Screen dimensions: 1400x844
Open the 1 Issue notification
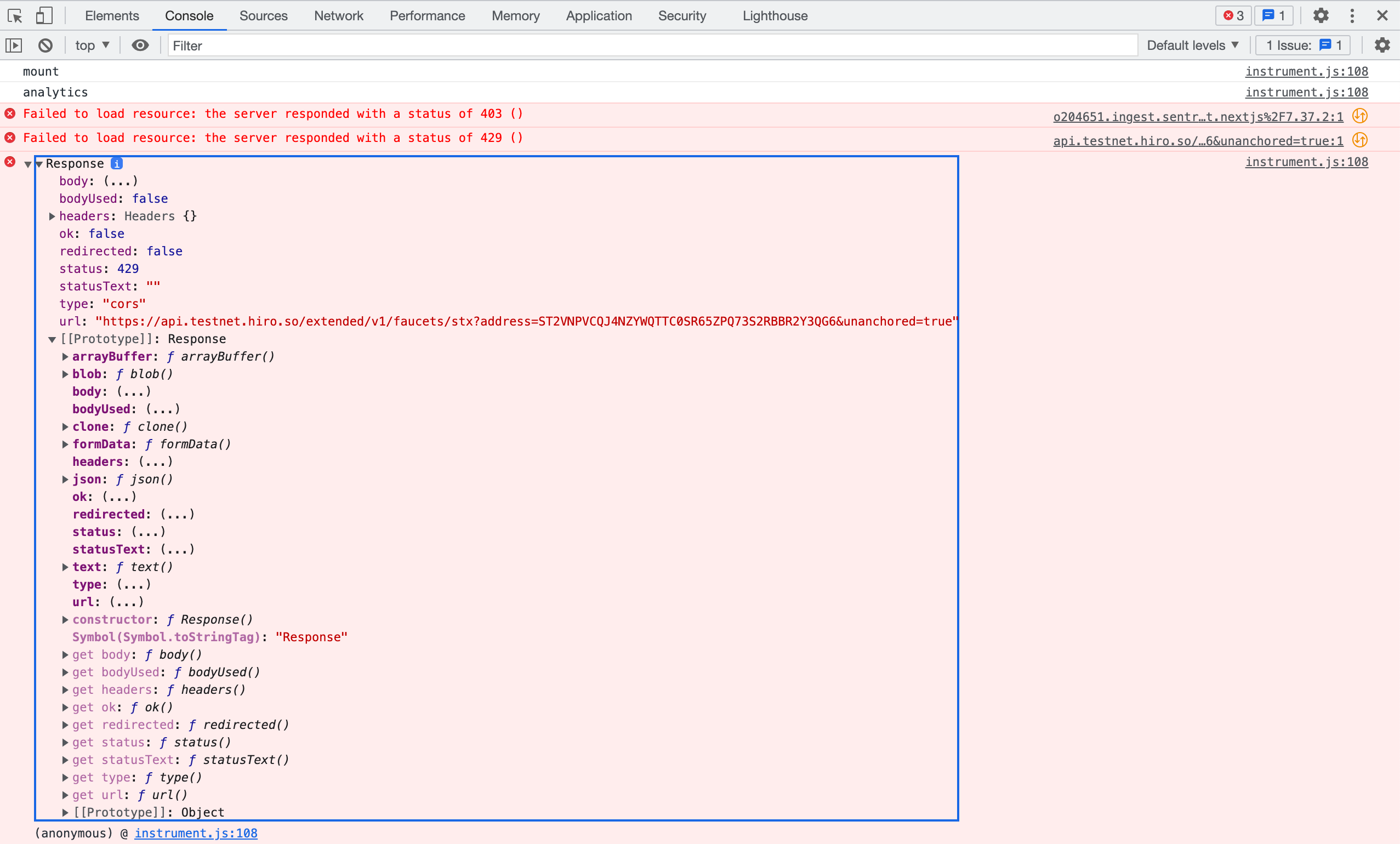tap(1302, 45)
